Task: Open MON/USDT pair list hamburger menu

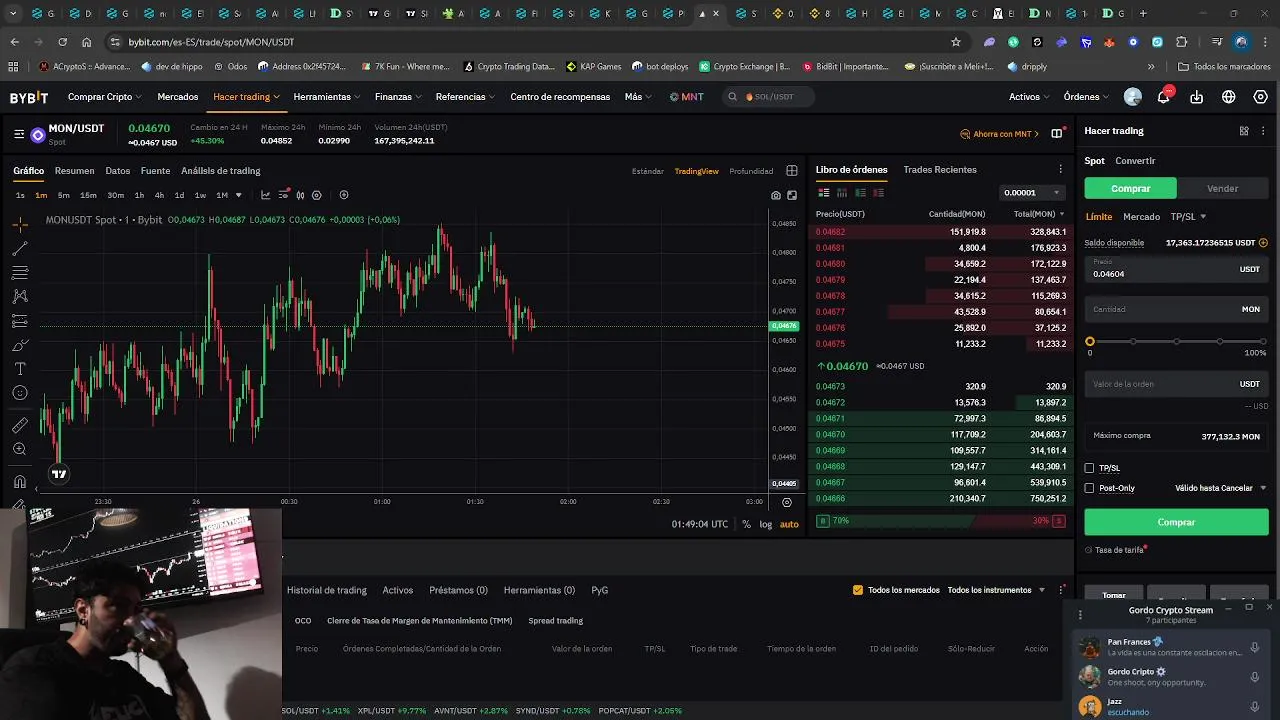Action: [x=19, y=134]
